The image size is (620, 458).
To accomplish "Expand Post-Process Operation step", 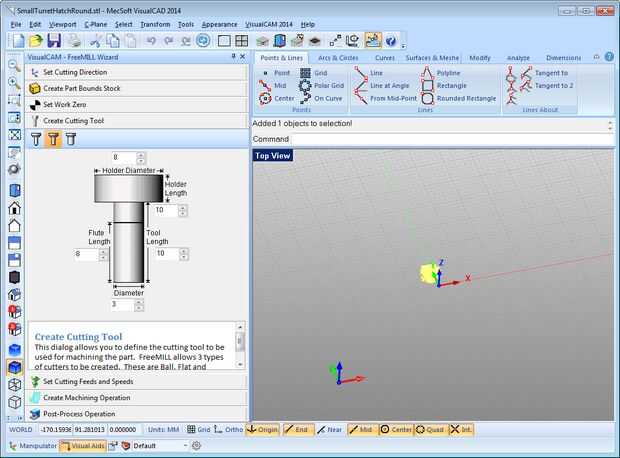I will [136, 414].
